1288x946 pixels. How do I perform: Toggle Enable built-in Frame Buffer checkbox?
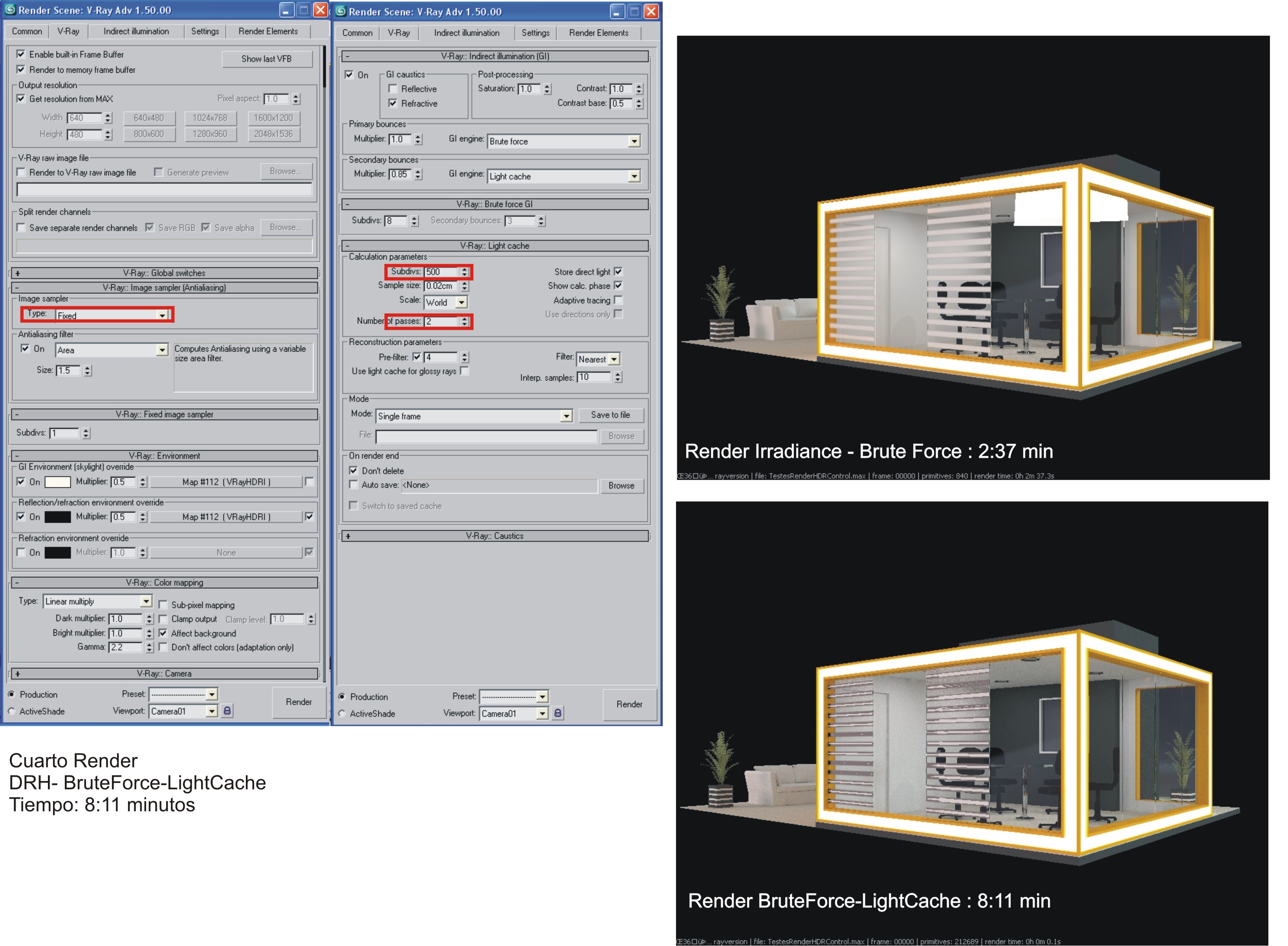(21, 55)
